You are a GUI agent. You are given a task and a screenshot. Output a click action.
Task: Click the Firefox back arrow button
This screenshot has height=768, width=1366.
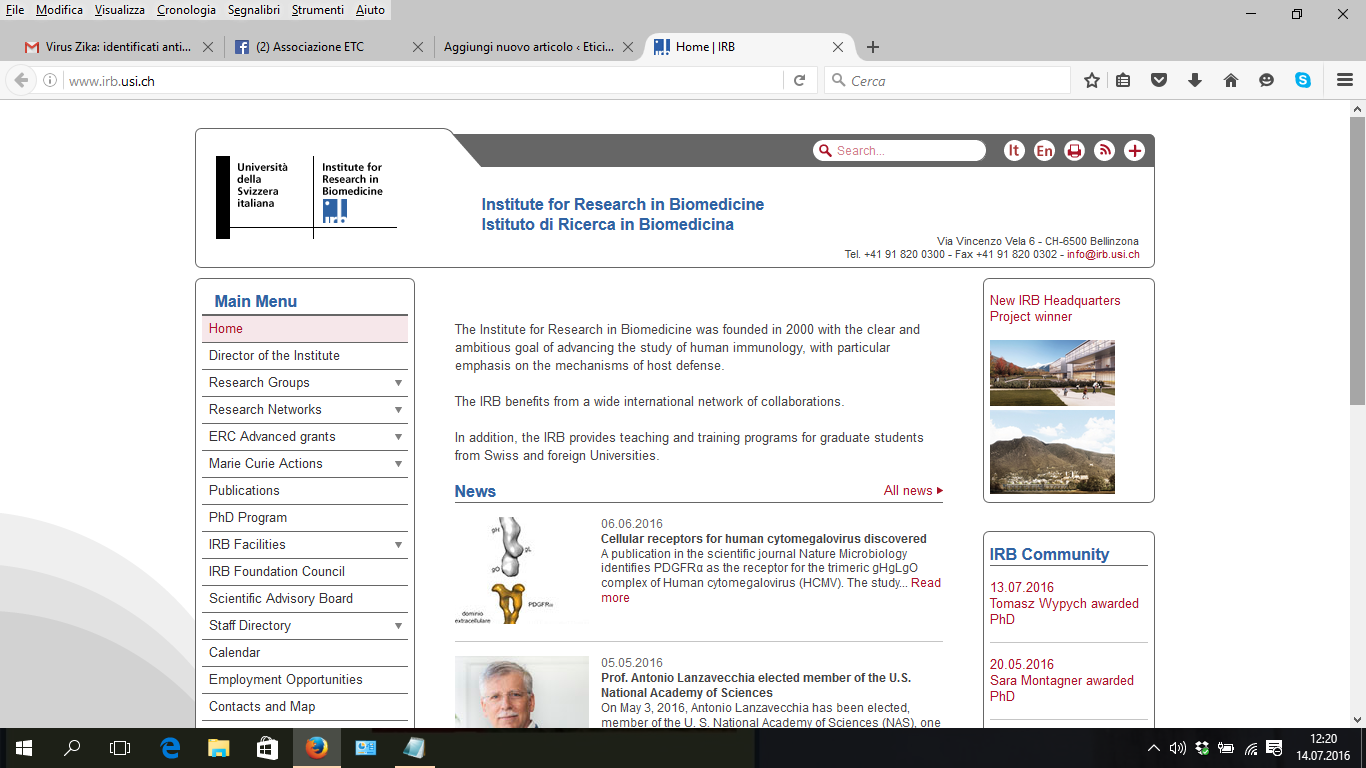tap(20, 81)
